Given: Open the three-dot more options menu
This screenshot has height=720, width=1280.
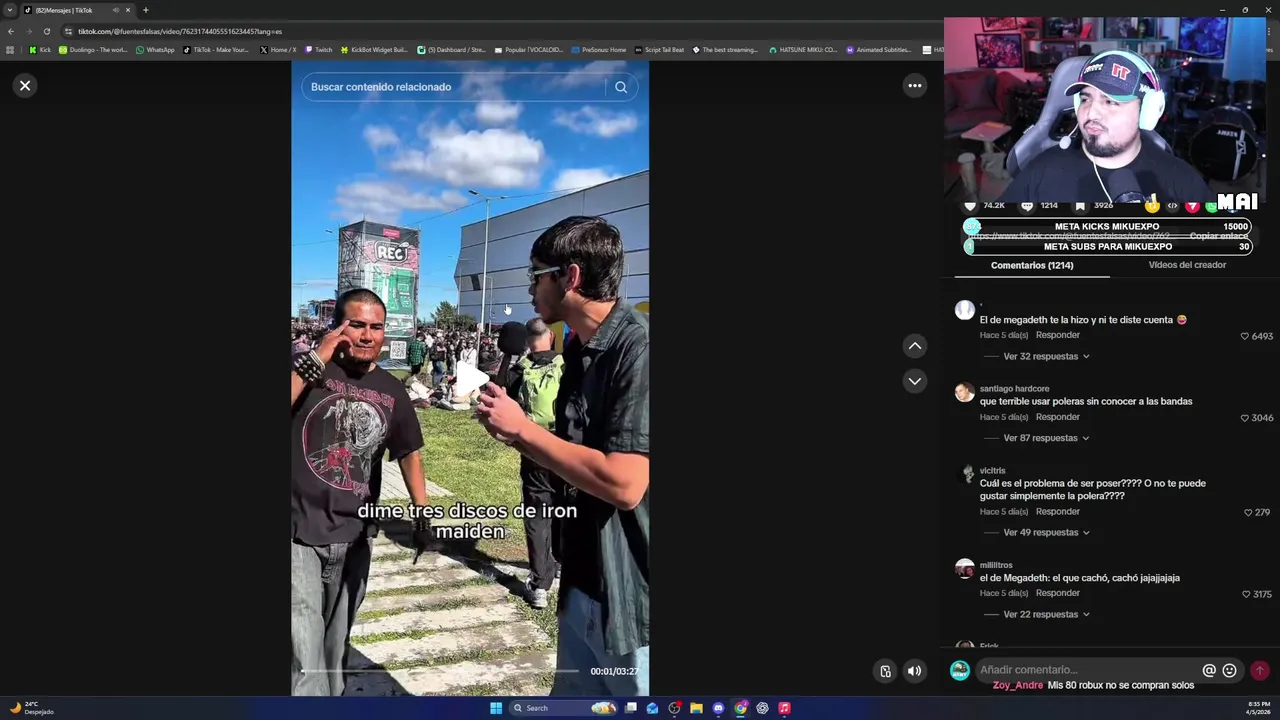Looking at the screenshot, I should [x=914, y=86].
